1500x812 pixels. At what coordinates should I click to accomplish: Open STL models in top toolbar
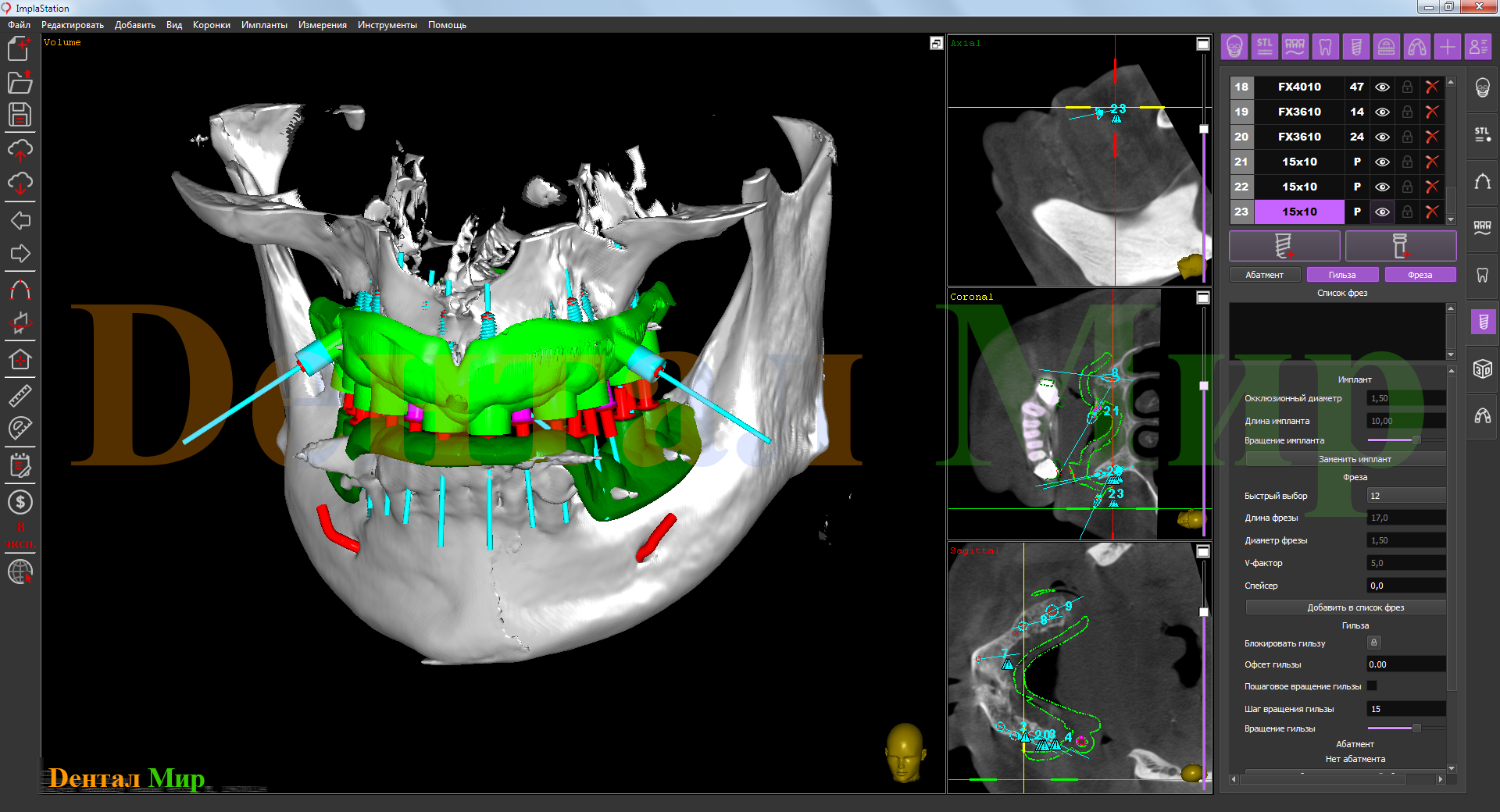point(1265,47)
